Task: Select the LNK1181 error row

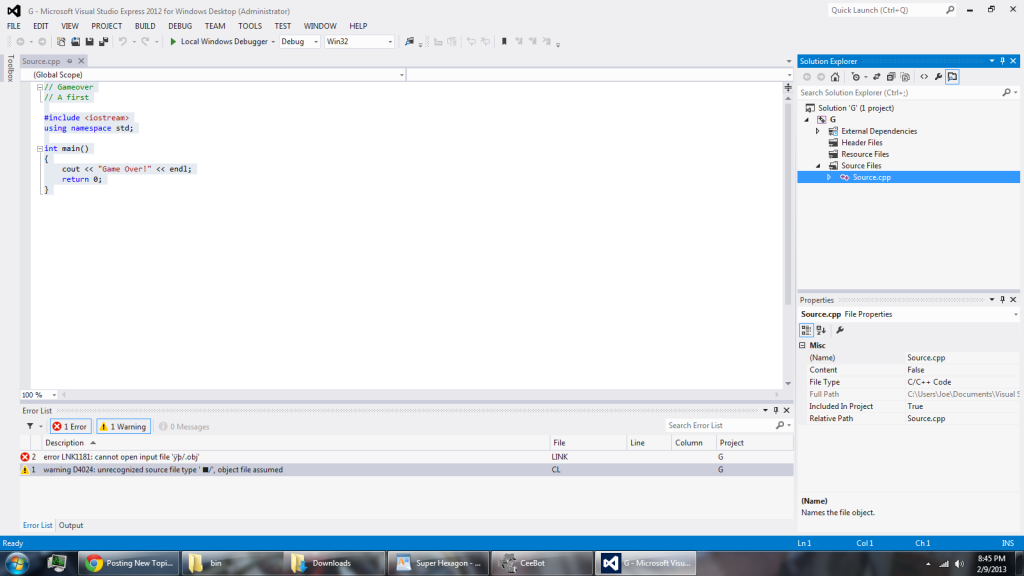Action: point(406,457)
